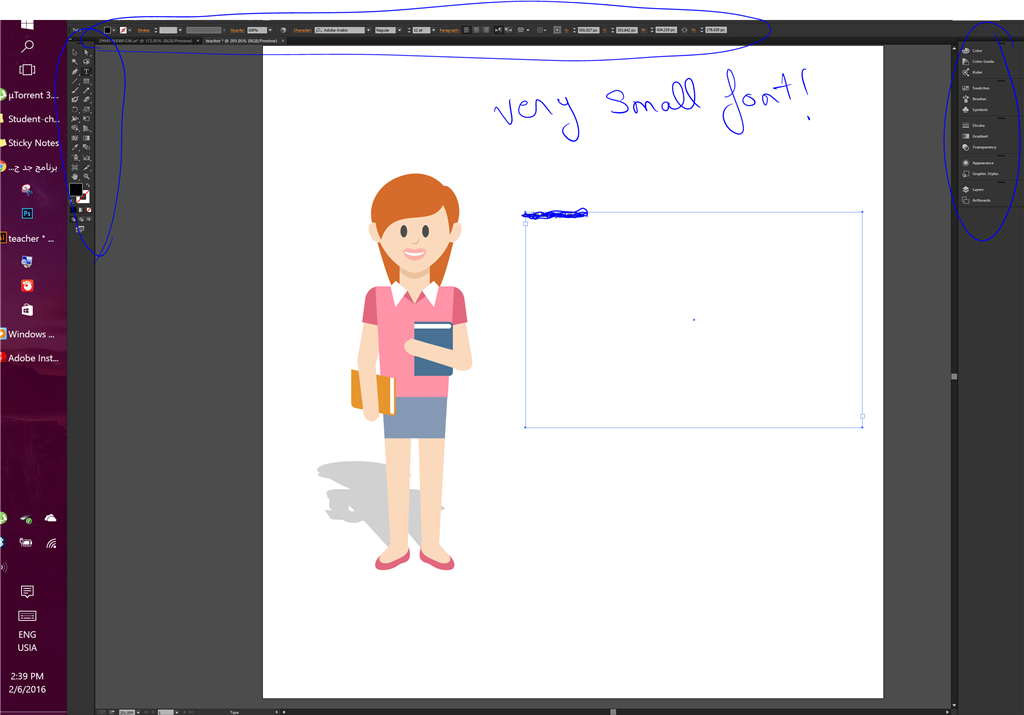Toggle align left paragraph option
This screenshot has width=1024, height=715.
[467, 30]
